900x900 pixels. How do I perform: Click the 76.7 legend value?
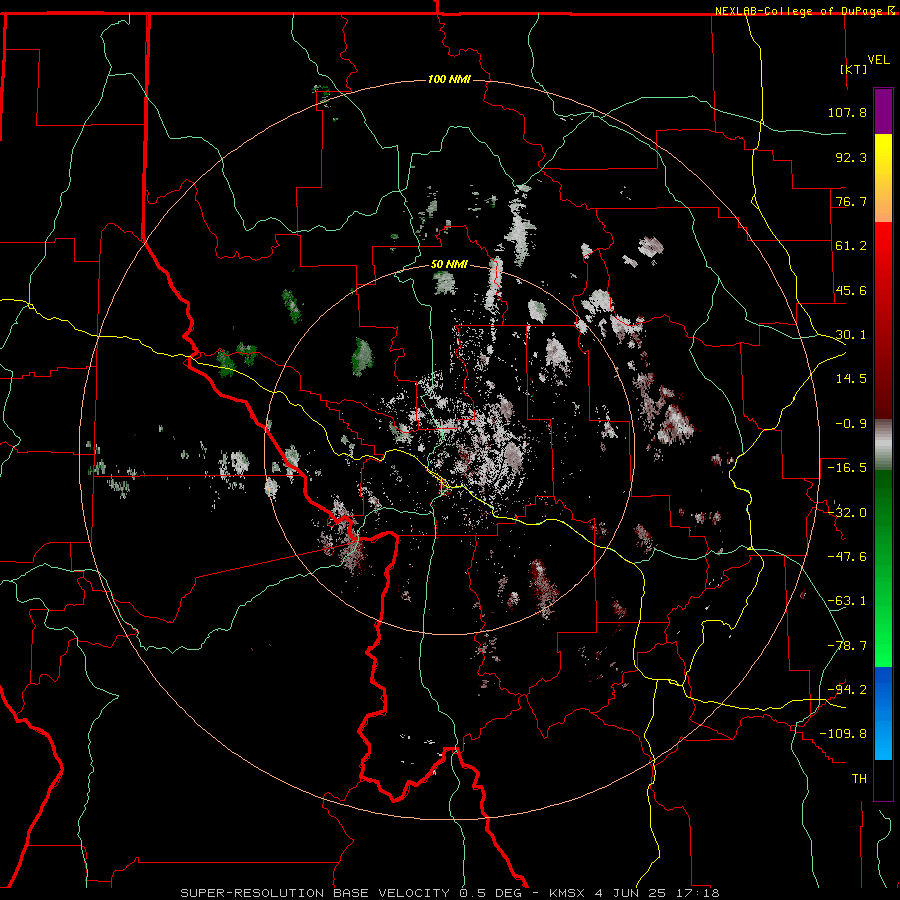[851, 201]
